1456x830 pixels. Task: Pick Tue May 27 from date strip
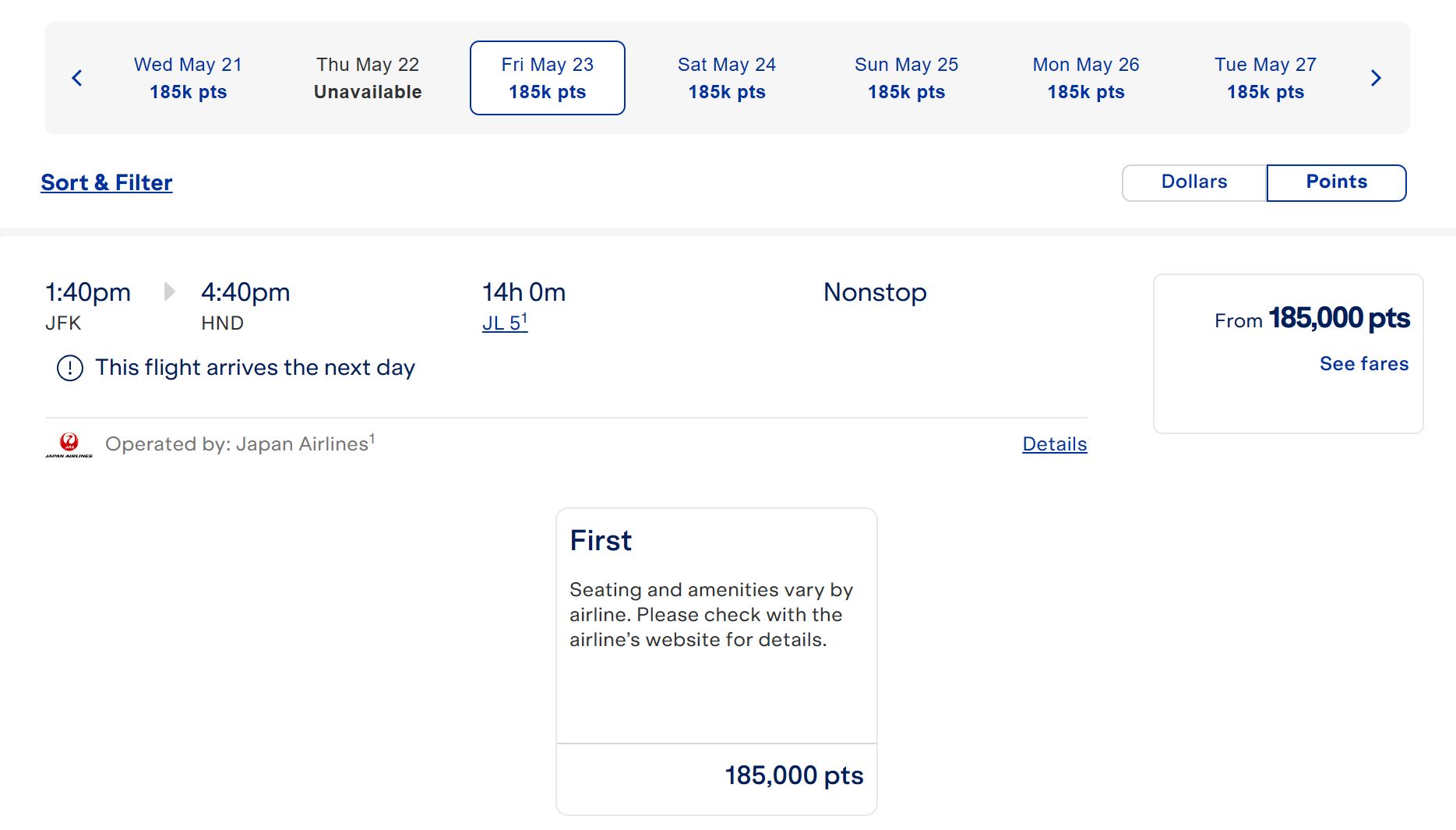(1265, 78)
